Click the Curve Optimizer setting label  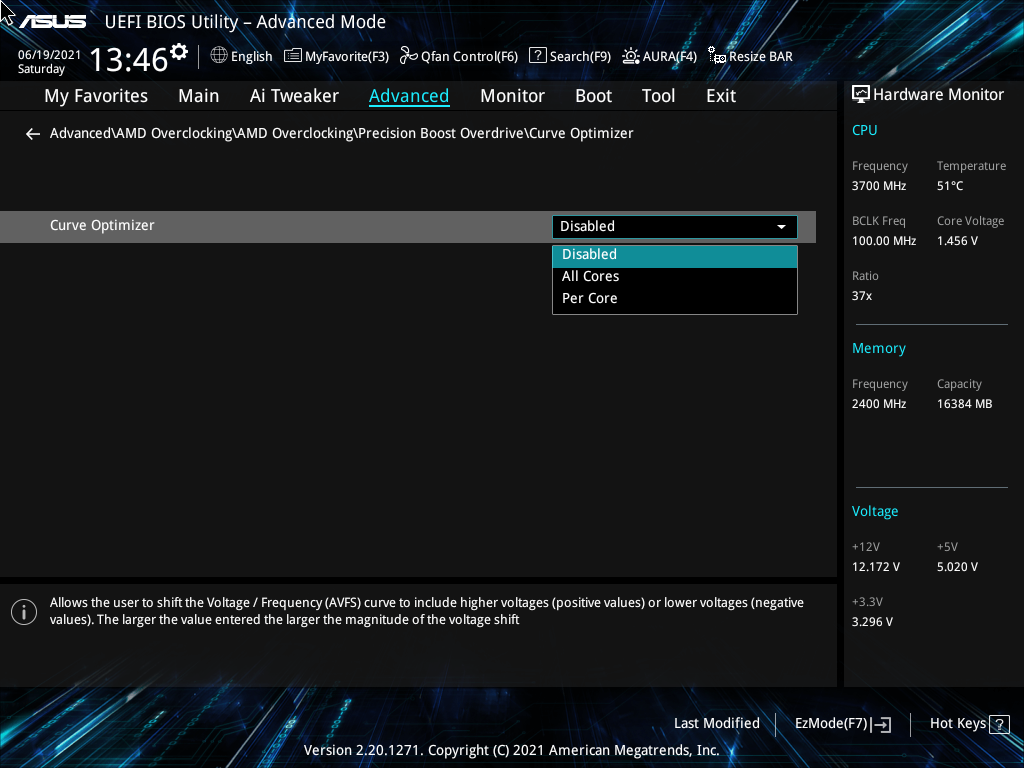(x=102, y=225)
